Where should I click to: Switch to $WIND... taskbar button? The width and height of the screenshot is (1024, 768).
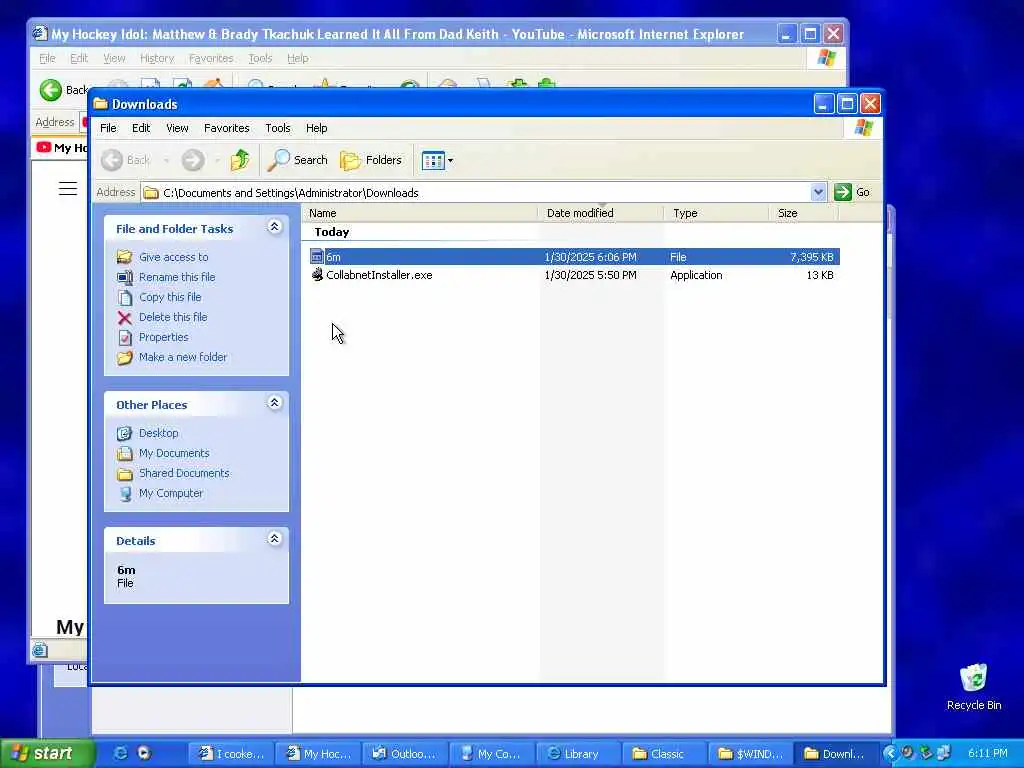(x=752, y=754)
